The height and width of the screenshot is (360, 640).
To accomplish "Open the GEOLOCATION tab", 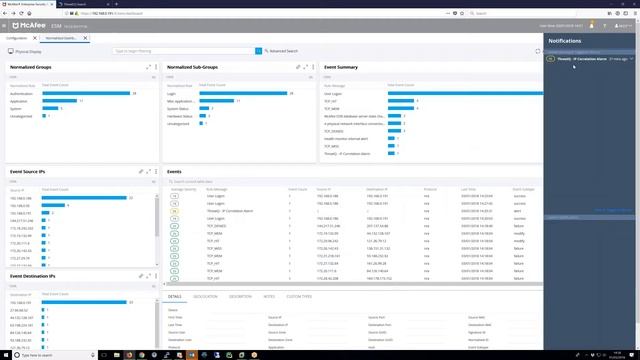I will click(x=205, y=297).
